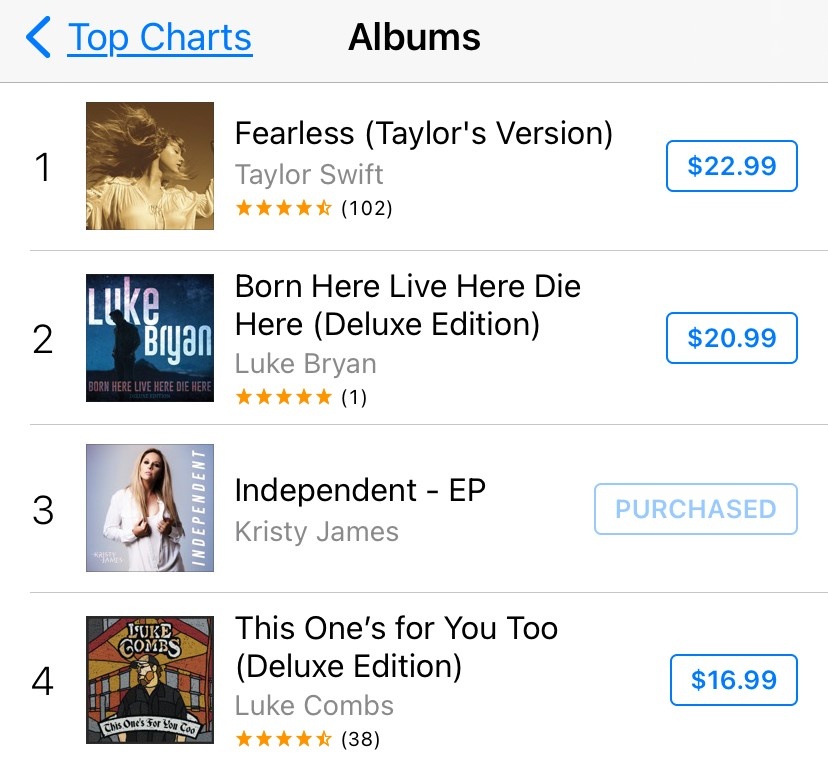This screenshot has height=765, width=828.
Task: Open Fearless (Taylor's Version) album cover
Action: pyautogui.click(x=150, y=166)
